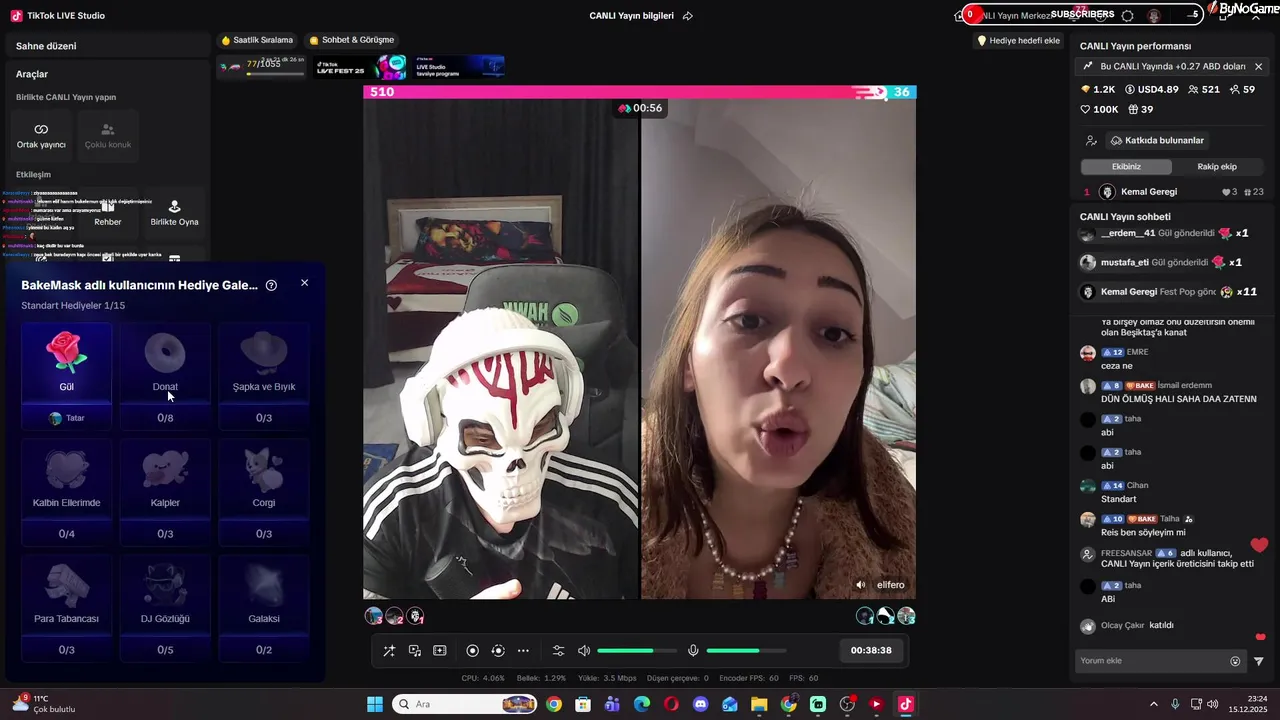Click the replay clip capture icon
The width and height of the screenshot is (1280, 720).
click(498, 651)
